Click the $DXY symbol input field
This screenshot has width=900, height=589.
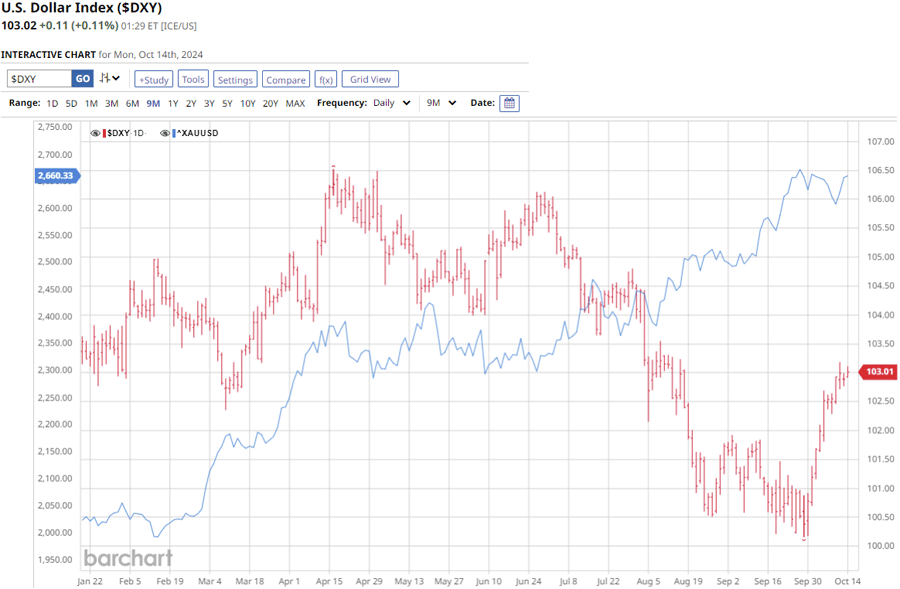[x=38, y=79]
